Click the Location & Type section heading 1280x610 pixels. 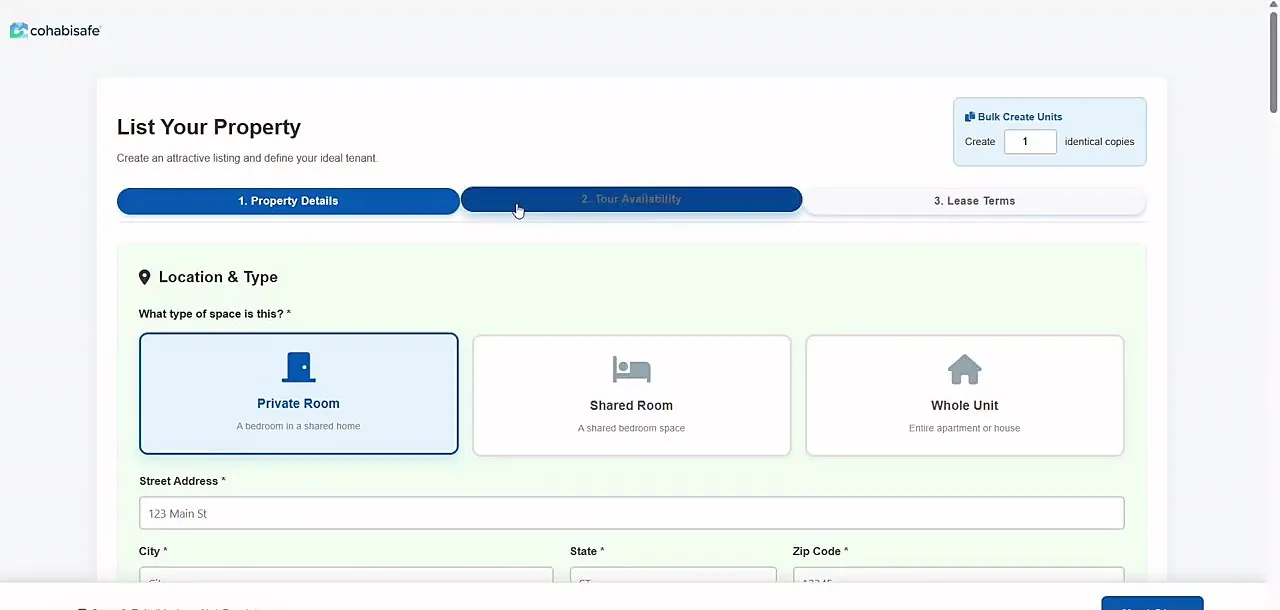point(218,277)
